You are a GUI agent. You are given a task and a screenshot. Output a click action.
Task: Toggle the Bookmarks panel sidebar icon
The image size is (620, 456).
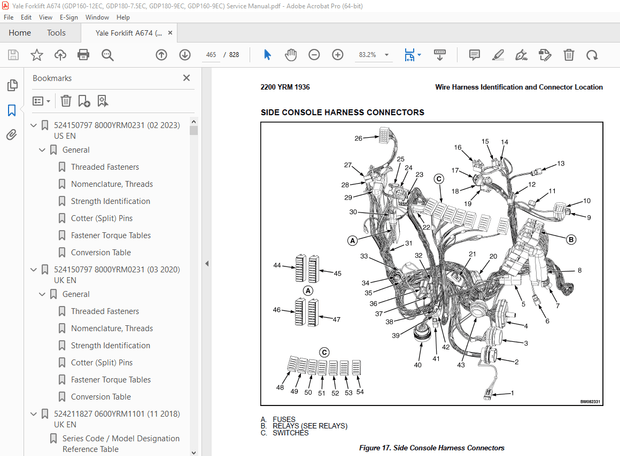tap(12, 110)
